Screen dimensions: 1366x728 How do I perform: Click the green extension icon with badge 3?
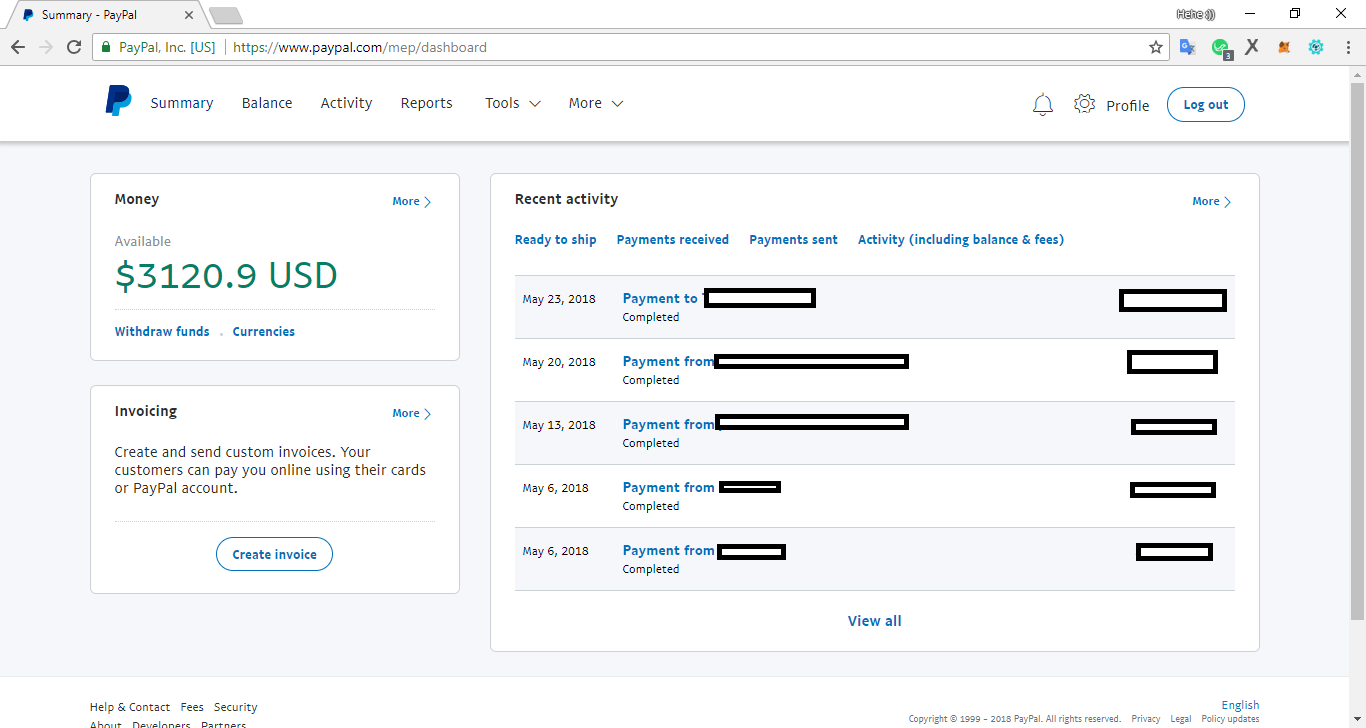pyautogui.click(x=1221, y=48)
